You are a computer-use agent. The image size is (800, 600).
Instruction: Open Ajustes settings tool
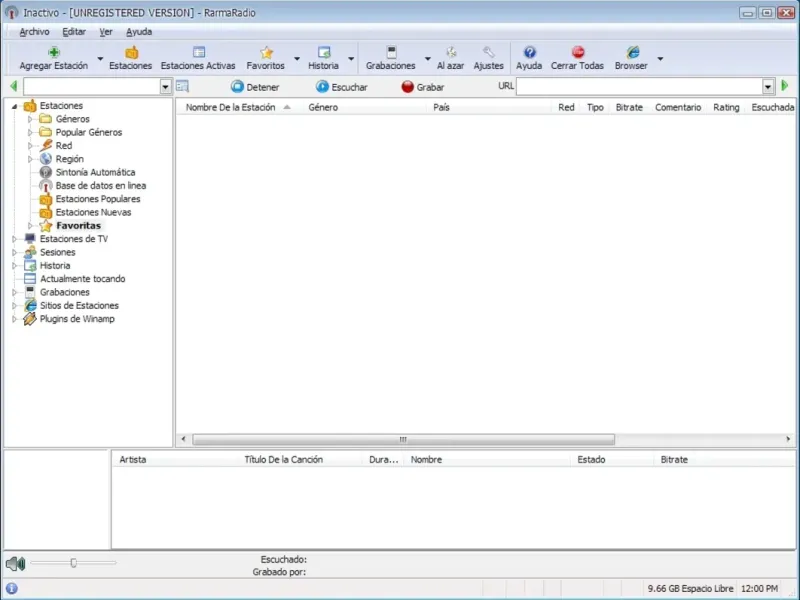pyautogui.click(x=489, y=58)
